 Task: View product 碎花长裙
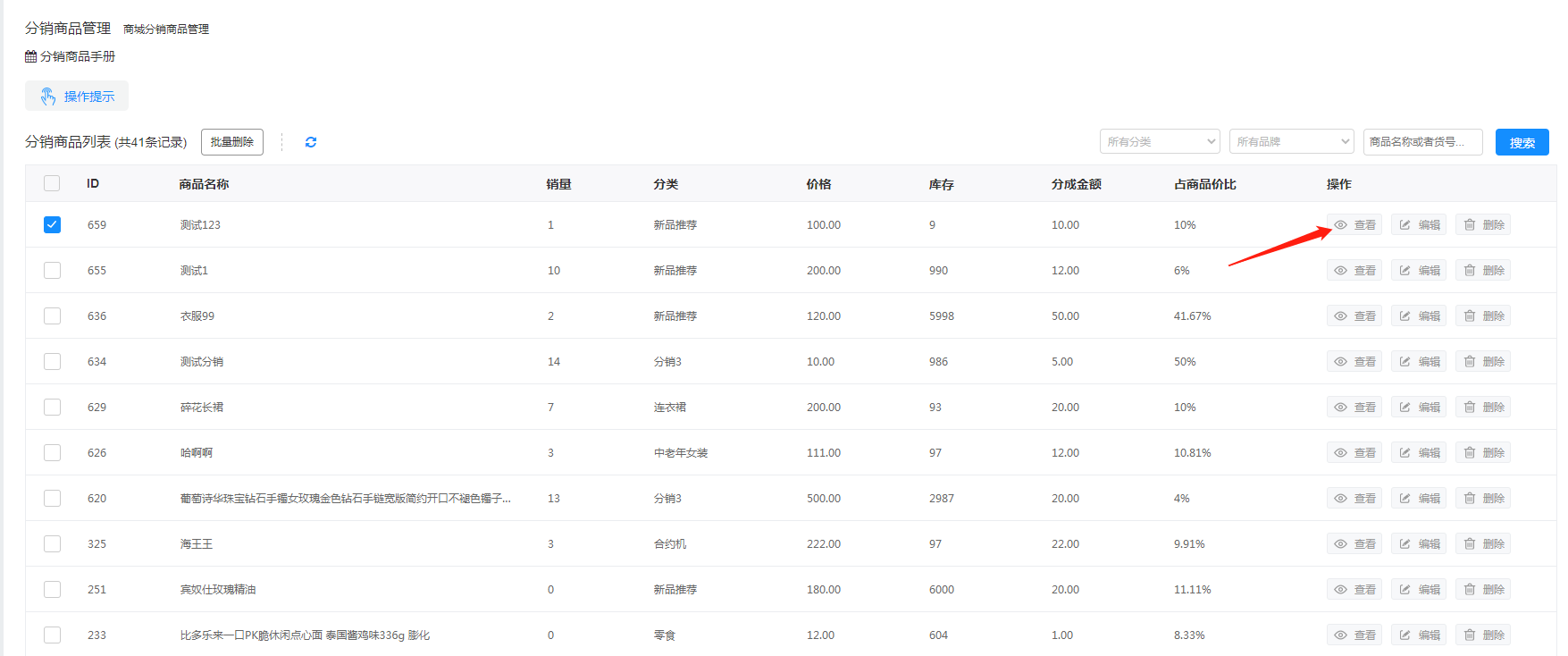(1354, 407)
